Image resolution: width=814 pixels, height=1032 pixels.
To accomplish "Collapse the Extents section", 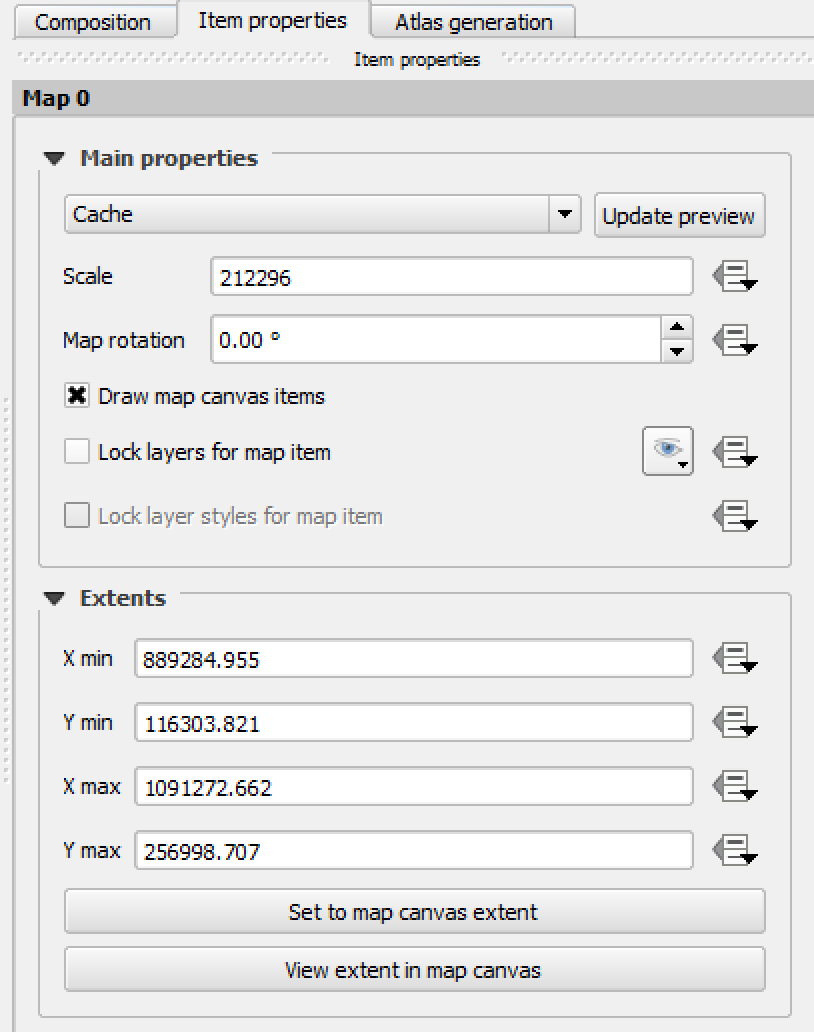I will pos(56,598).
